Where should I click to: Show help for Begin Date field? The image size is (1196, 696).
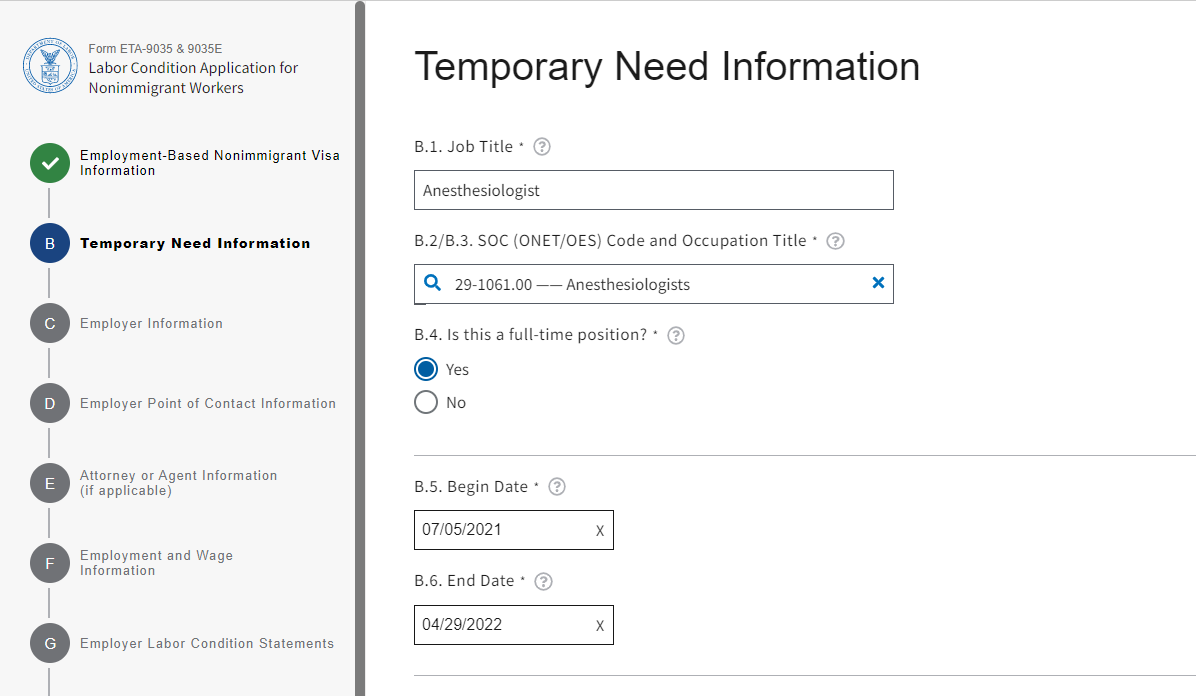point(558,487)
